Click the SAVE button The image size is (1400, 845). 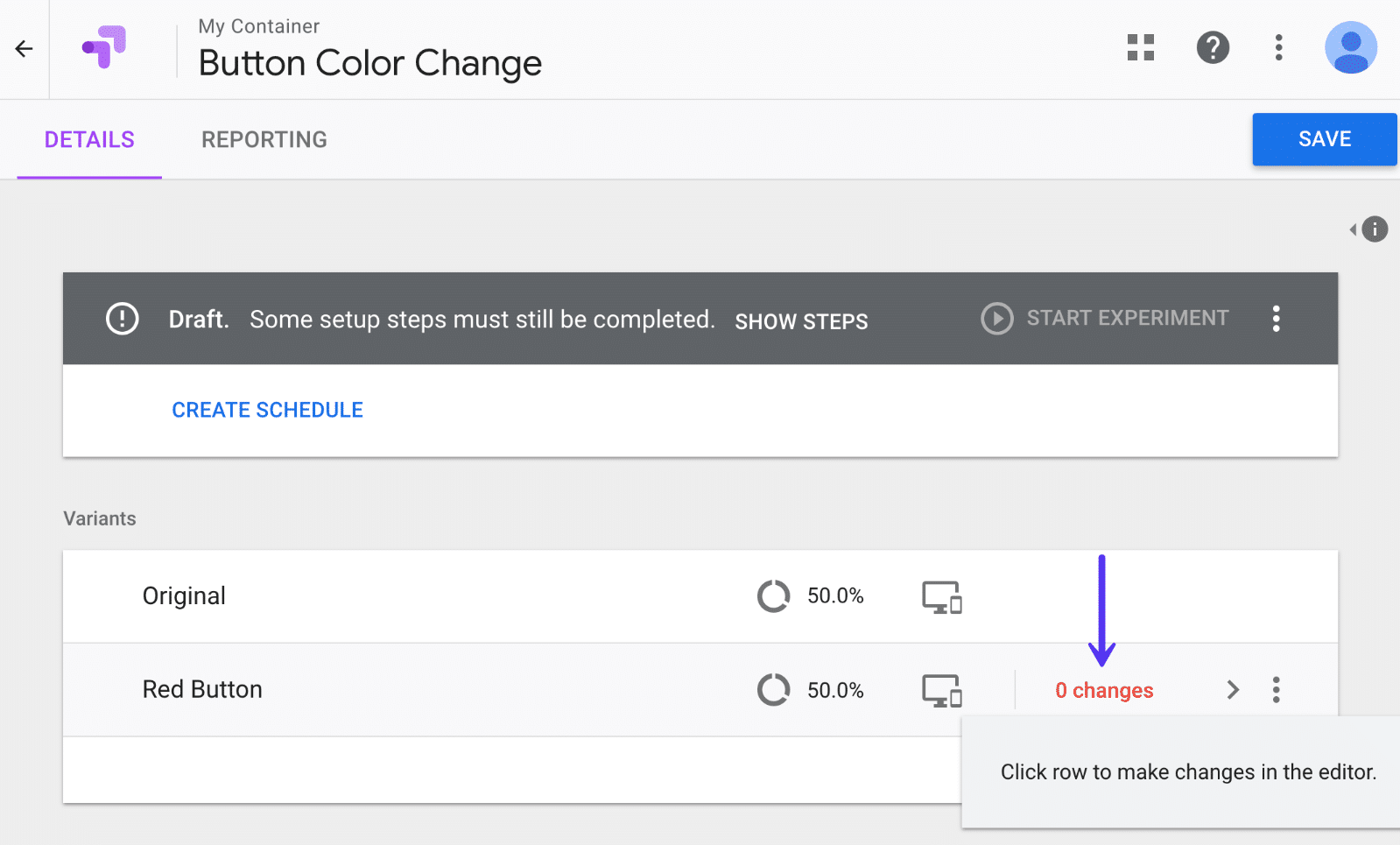1324,139
